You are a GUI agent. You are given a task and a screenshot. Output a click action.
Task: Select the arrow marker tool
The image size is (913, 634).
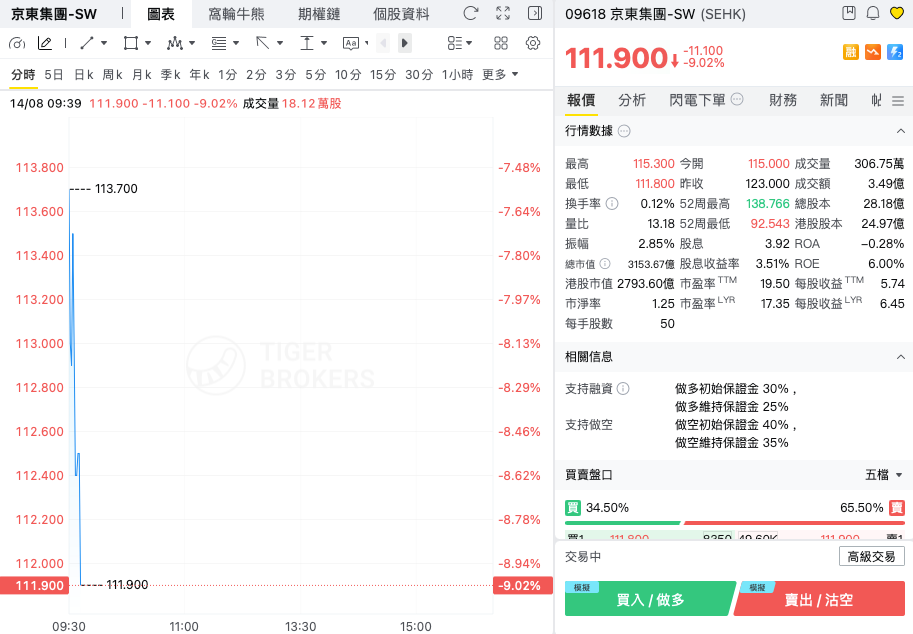point(263,43)
